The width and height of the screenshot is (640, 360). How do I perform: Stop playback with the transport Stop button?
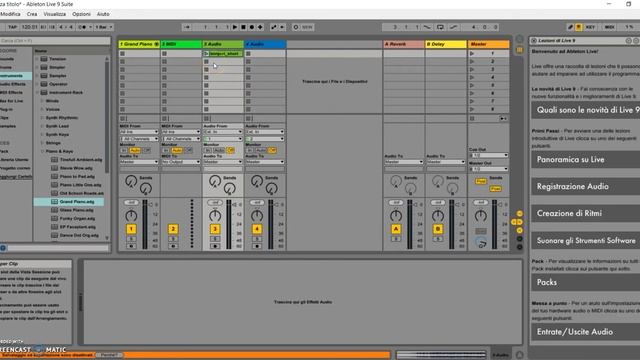tap(243, 27)
